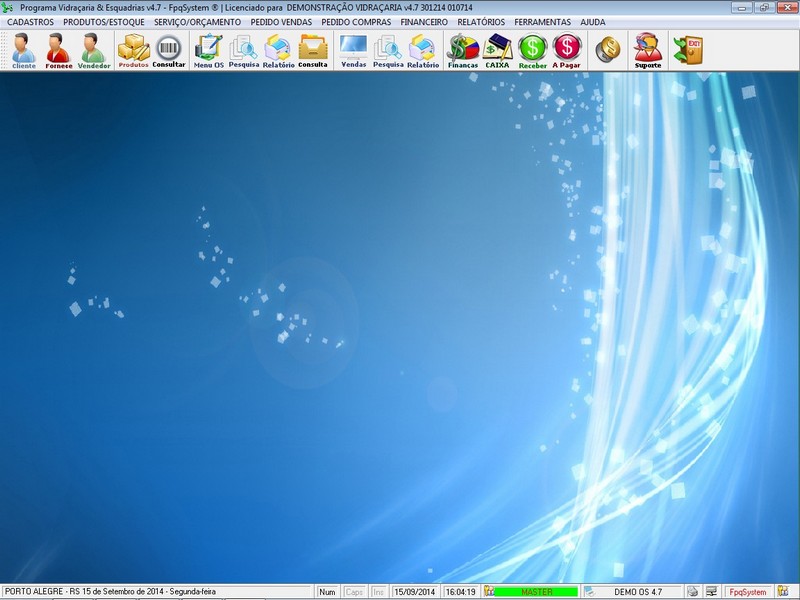Click the Fornece supplier icon
This screenshot has width=800, height=600.
(x=59, y=50)
